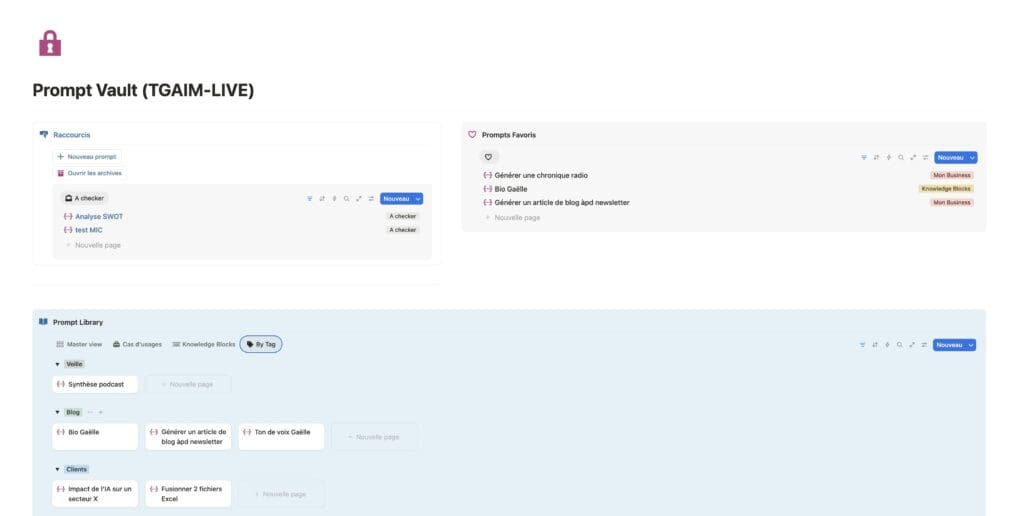Click the A checker tag on Analyse SWOT row

(x=402, y=216)
